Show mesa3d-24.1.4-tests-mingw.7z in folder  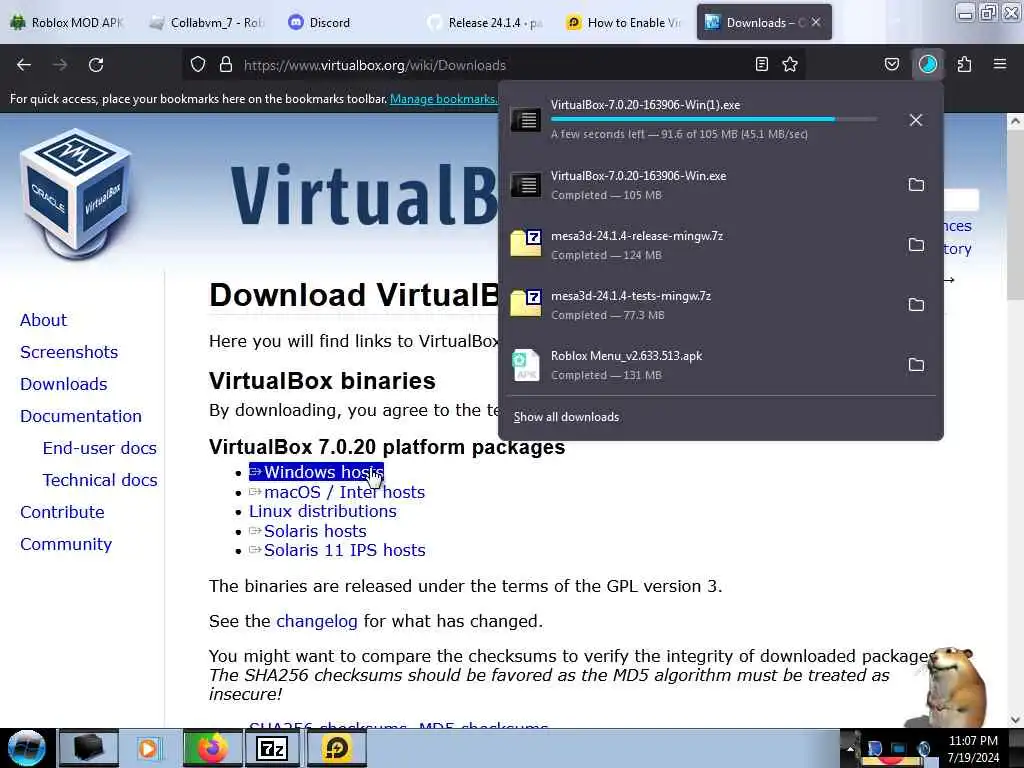[916, 305]
